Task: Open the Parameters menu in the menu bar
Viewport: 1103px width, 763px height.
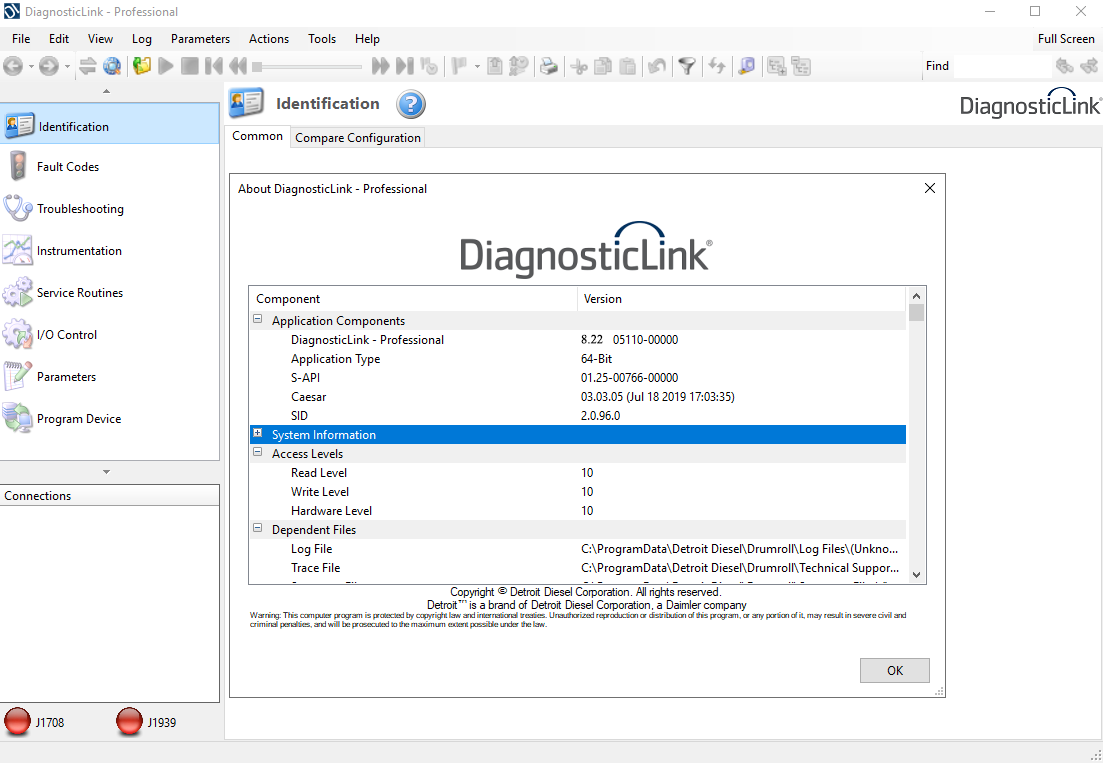Action: [200, 39]
